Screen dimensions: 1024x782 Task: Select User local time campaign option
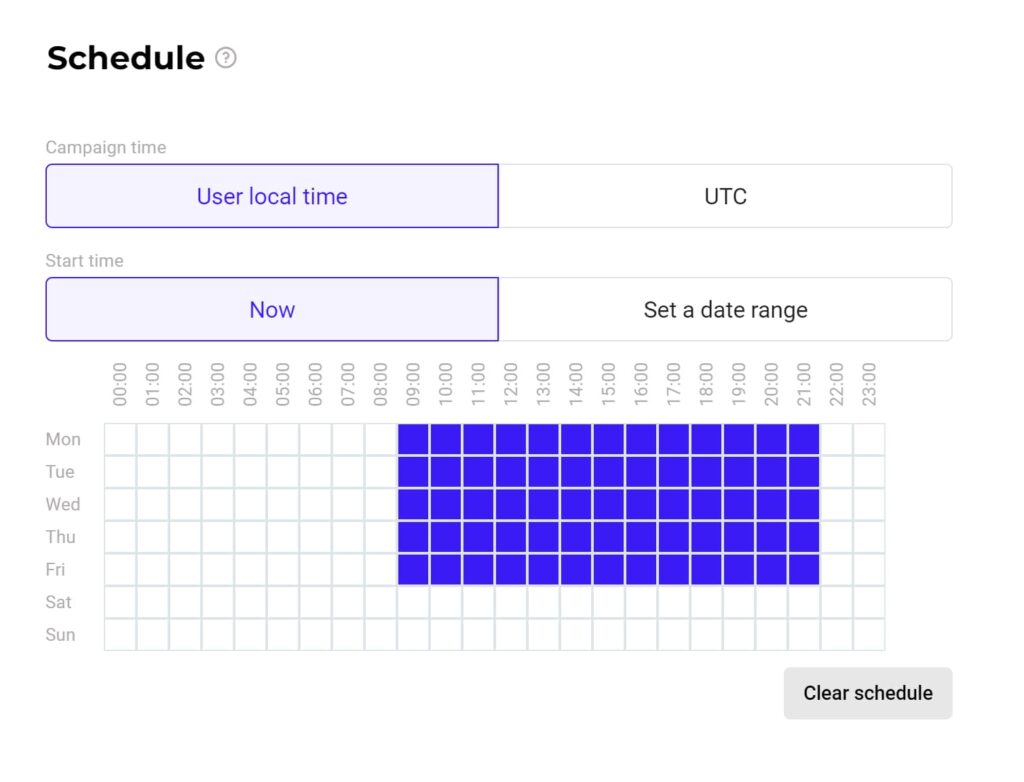point(272,196)
